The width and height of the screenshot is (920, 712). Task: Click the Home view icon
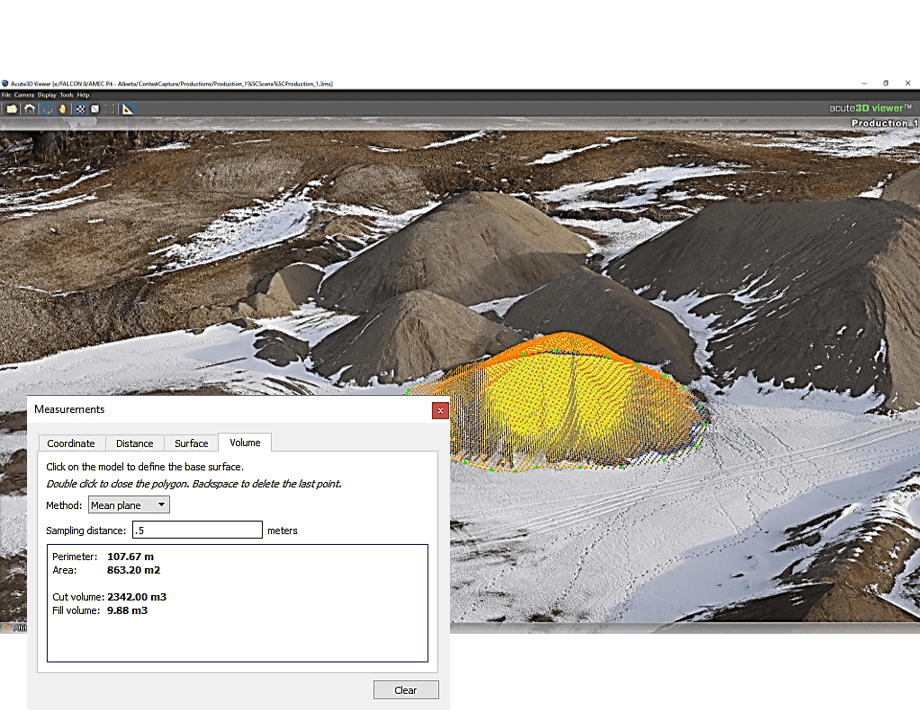(29, 108)
